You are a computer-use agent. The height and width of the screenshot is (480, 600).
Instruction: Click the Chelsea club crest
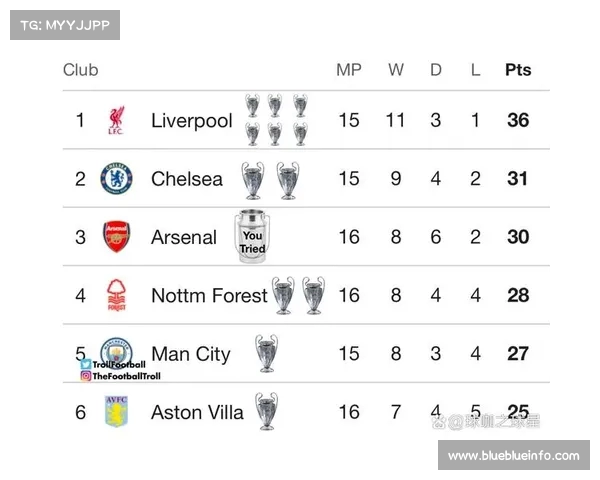[116, 179]
